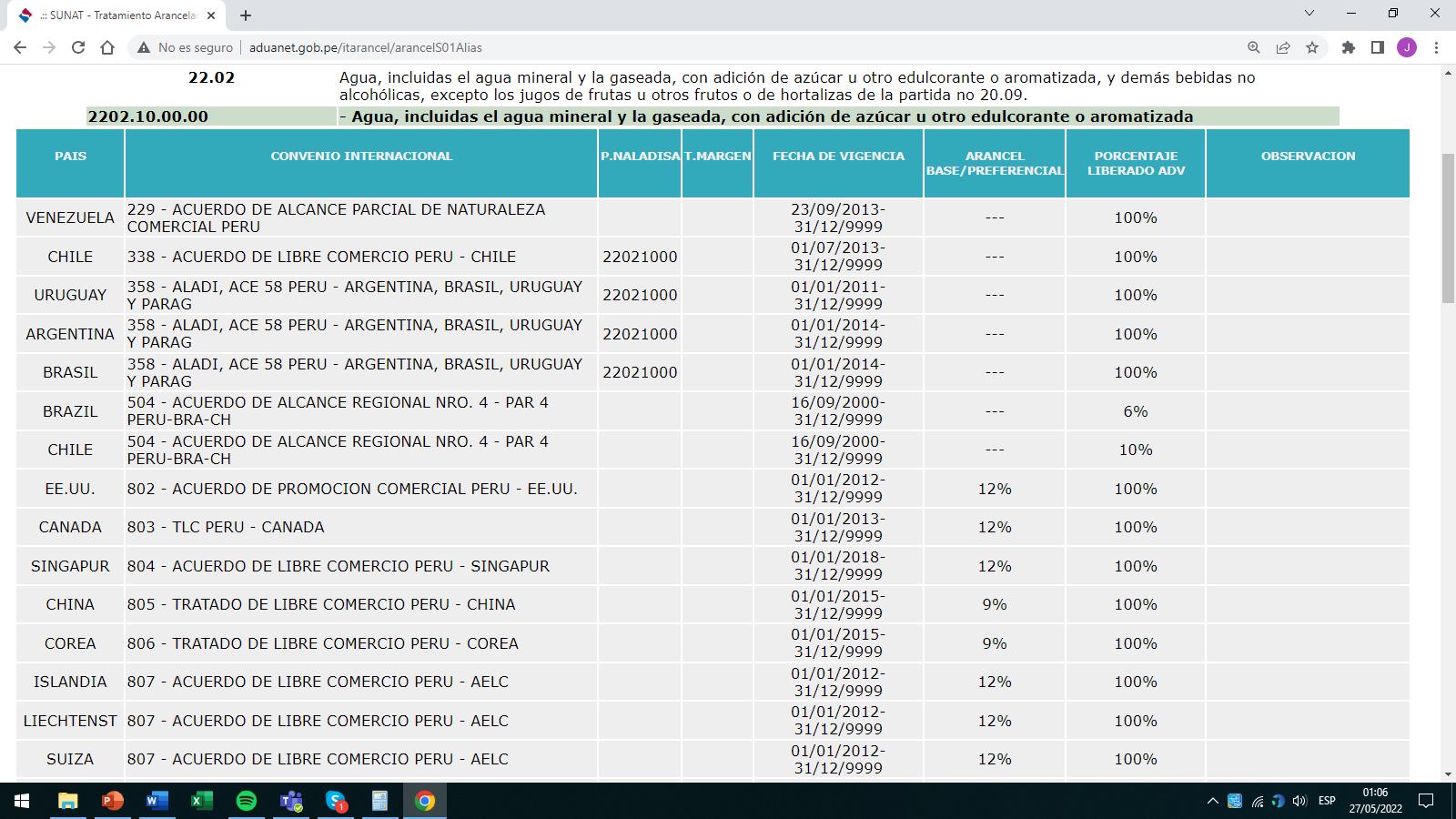This screenshot has height=819, width=1456.
Task: Click the 10% value in agreement 504 row
Action: pos(1136,450)
